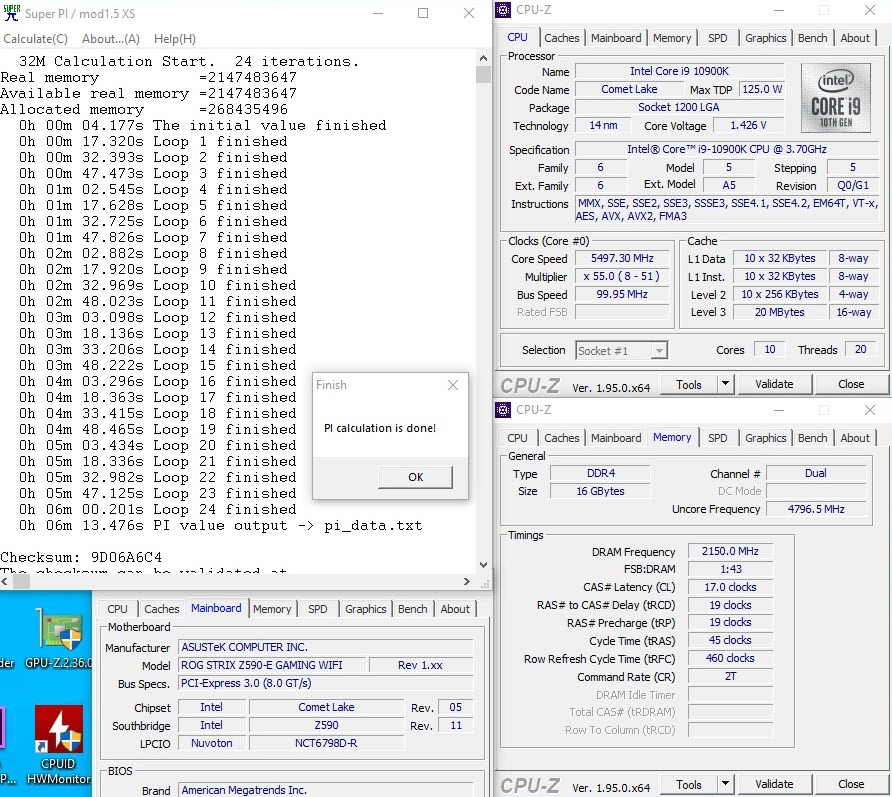Image resolution: width=892 pixels, height=797 pixels.
Task: Open the Help menu in Super PI
Action: (175, 39)
